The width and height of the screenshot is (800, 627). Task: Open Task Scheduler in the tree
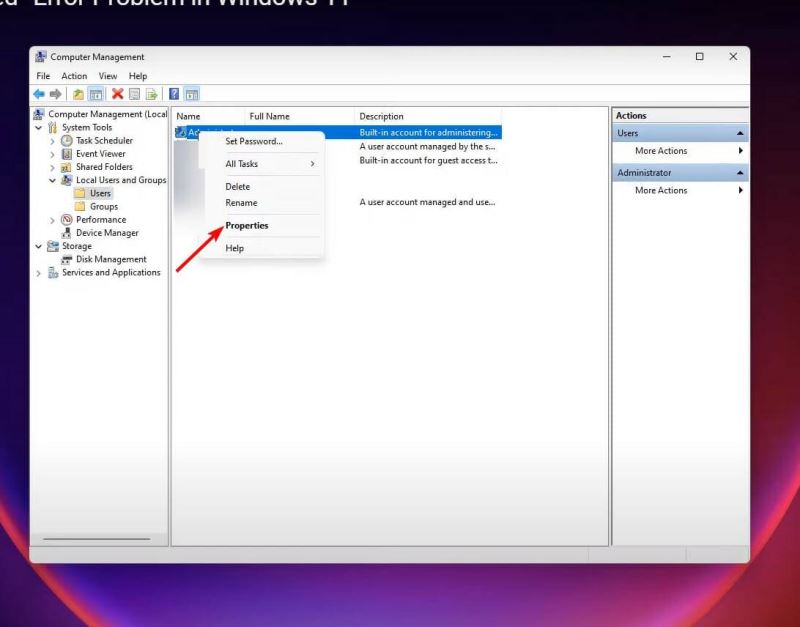pyautogui.click(x=104, y=141)
